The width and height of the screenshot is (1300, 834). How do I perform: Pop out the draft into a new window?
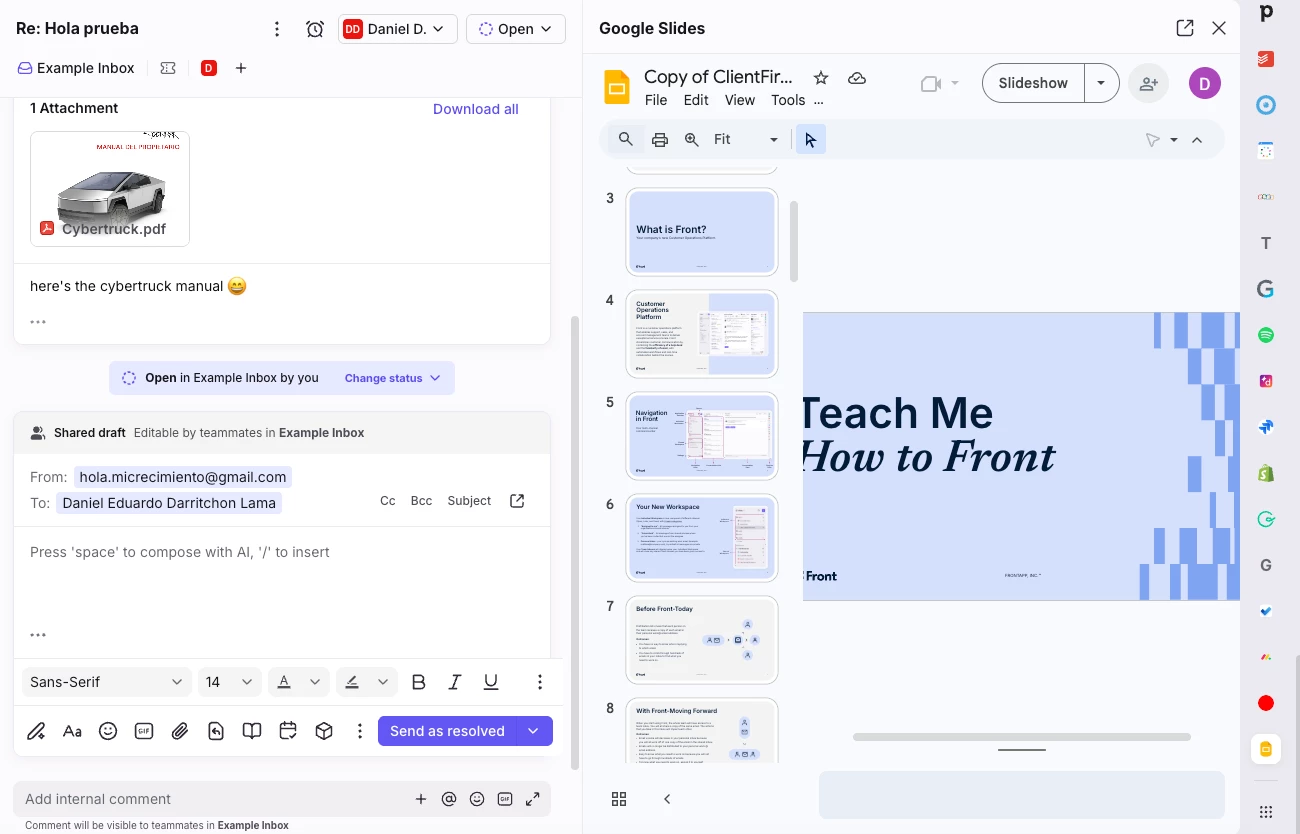(x=517, y=501)
